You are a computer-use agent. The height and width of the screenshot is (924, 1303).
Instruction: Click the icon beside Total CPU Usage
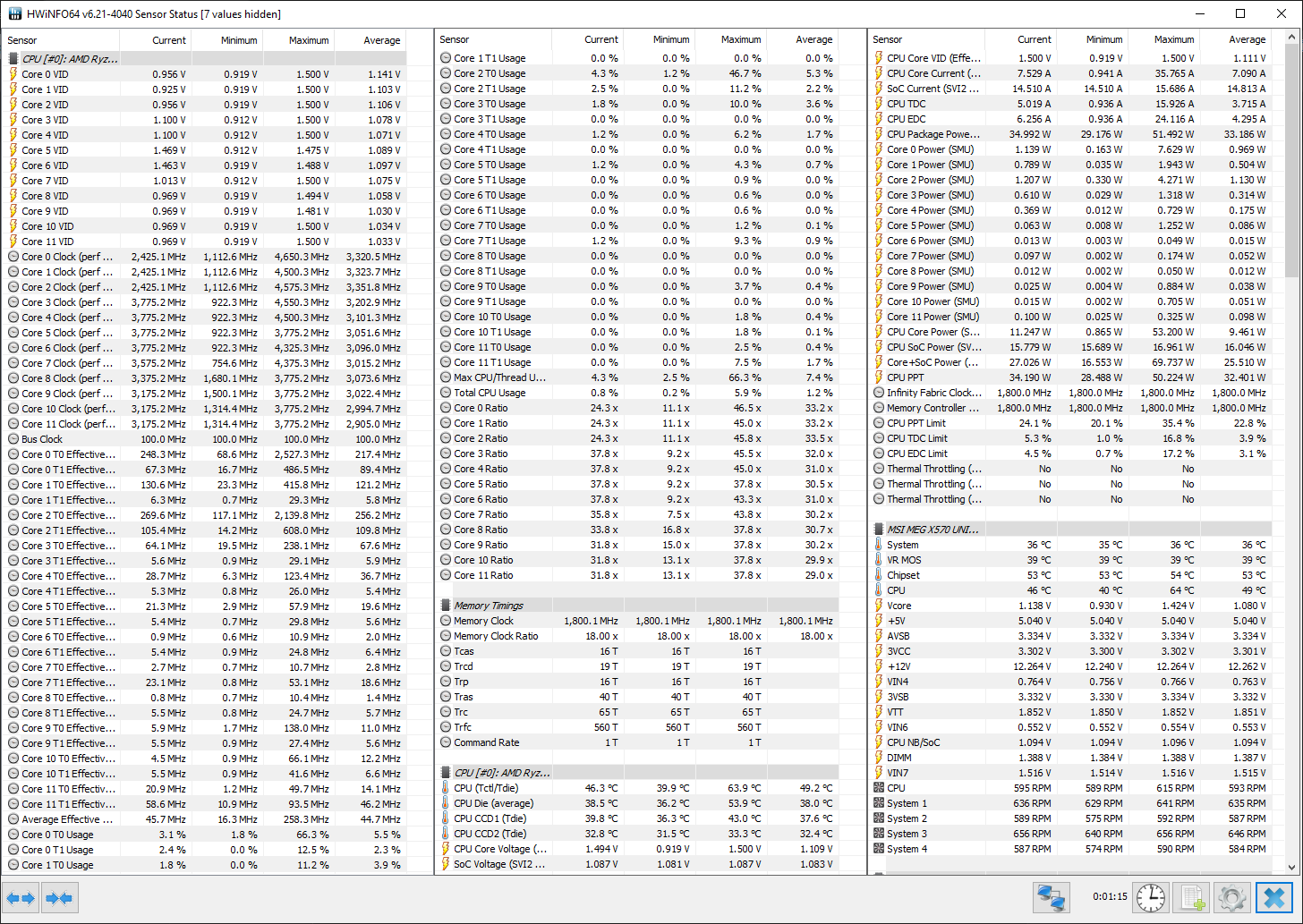click(446, 393)
